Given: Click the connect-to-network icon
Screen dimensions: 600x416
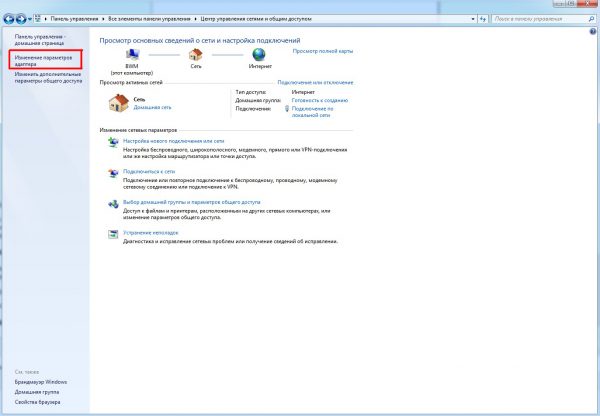Looking at the screenshot, I should (113, 173).
